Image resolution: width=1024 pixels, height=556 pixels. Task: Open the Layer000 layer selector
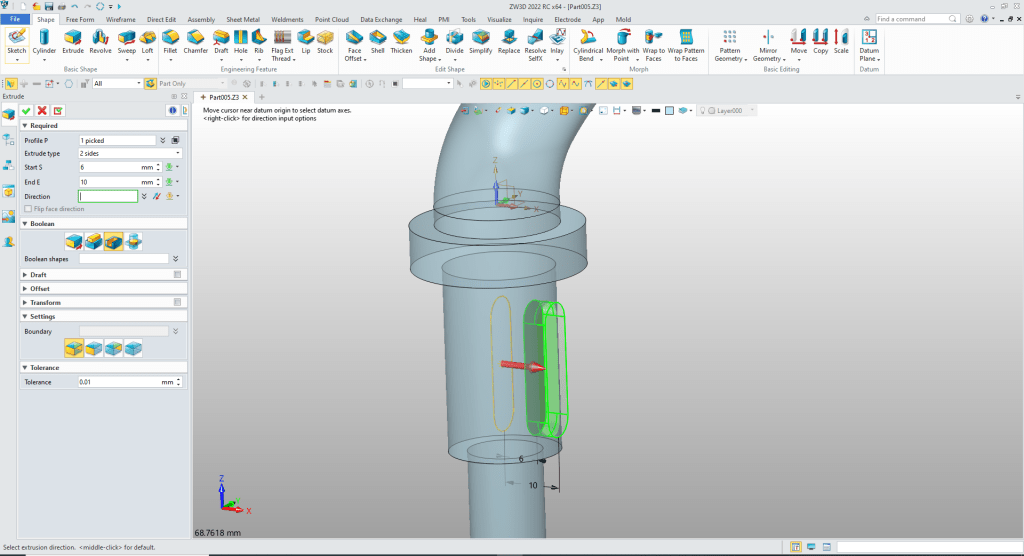pos(731,110)
